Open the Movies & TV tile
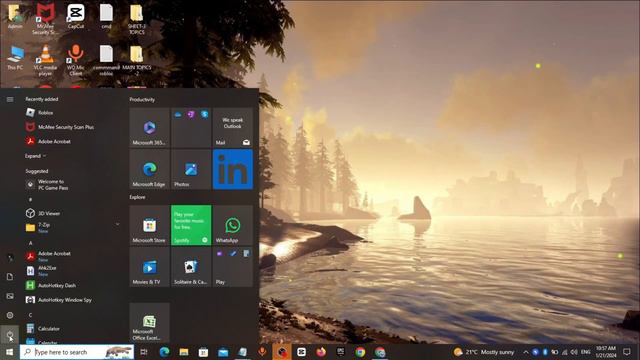Viewport: 640px width, 360px height. [149, 267]
